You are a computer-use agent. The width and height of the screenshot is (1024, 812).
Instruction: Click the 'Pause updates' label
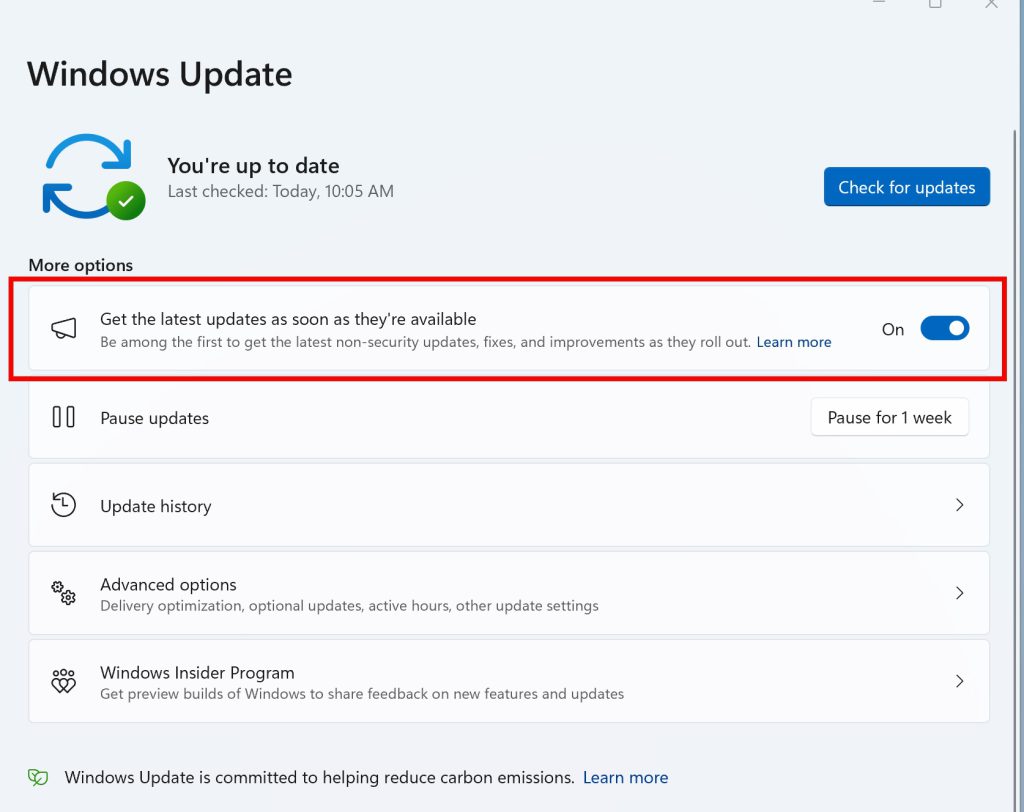pos(154,418)
